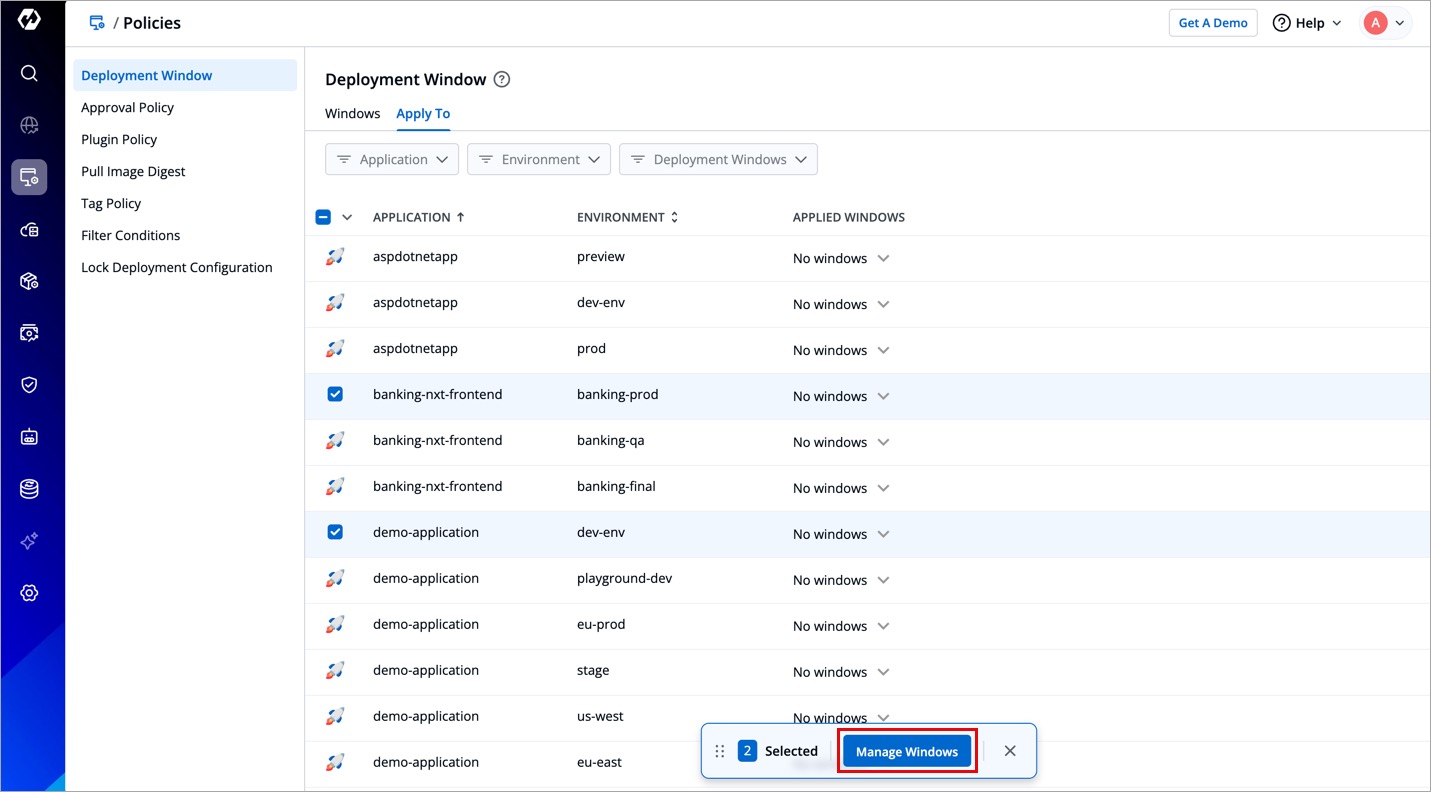Image resolution: width=1431 pixels, height=792 pixels.
Task: Click the Get A Demo button
Action: [x=1212, y=23]
